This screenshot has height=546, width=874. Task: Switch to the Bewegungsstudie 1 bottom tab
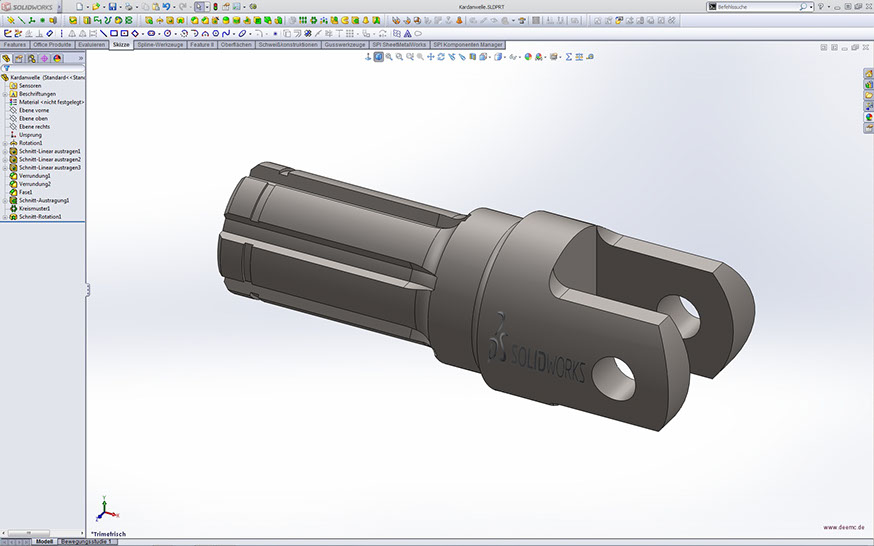88,541
